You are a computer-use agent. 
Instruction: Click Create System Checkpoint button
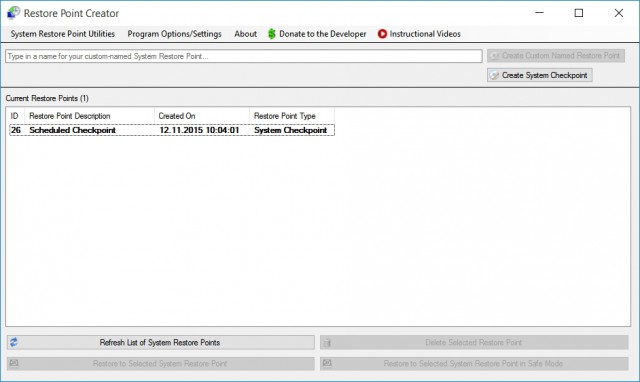tap(540, 75)
